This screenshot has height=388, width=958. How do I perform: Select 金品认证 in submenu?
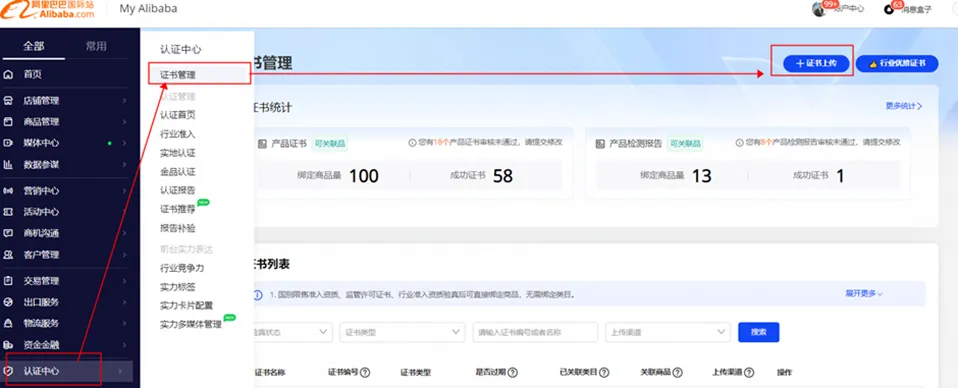tap(178, 172)
